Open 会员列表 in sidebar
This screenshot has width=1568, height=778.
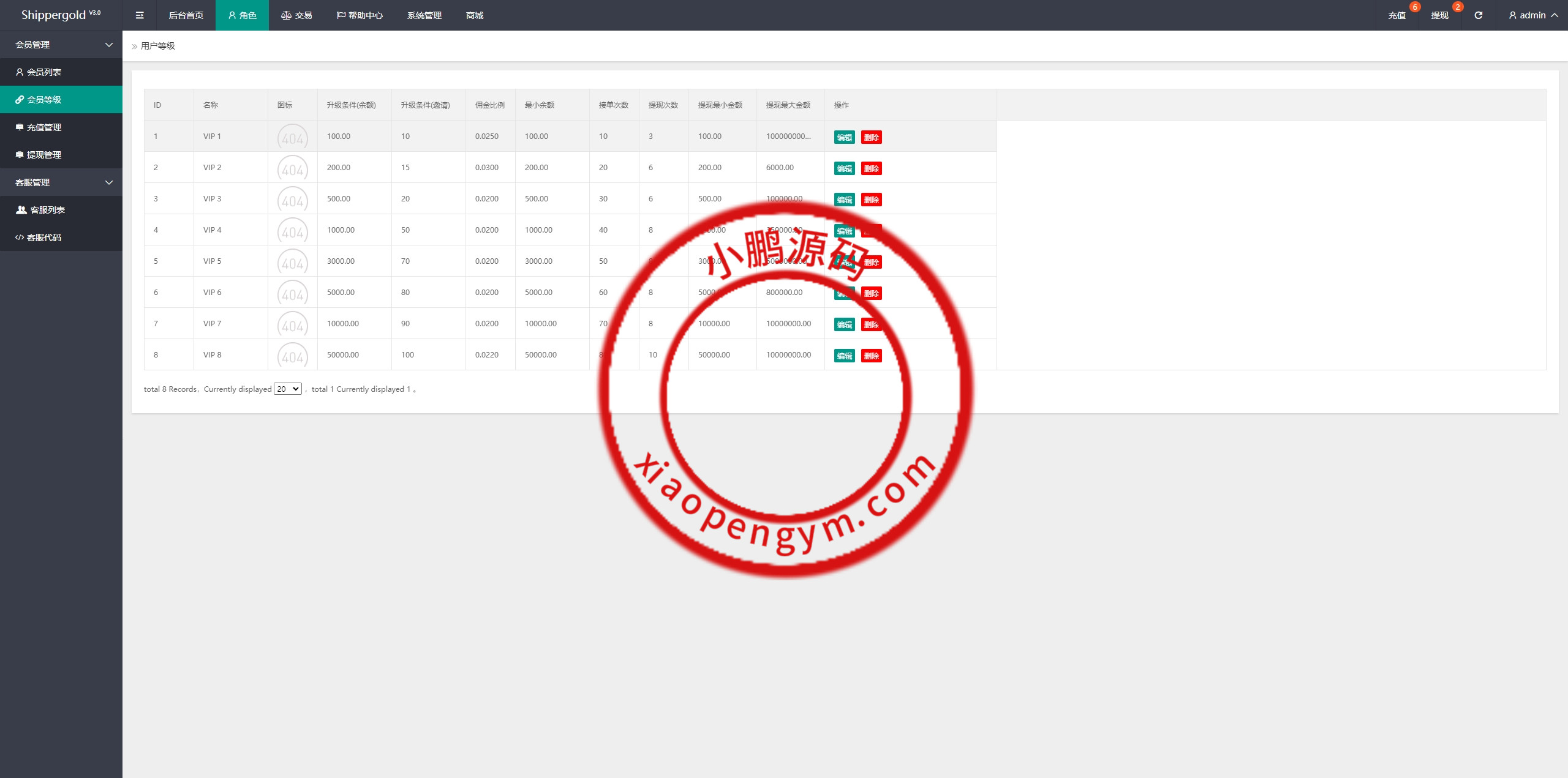tap(44, 72)
